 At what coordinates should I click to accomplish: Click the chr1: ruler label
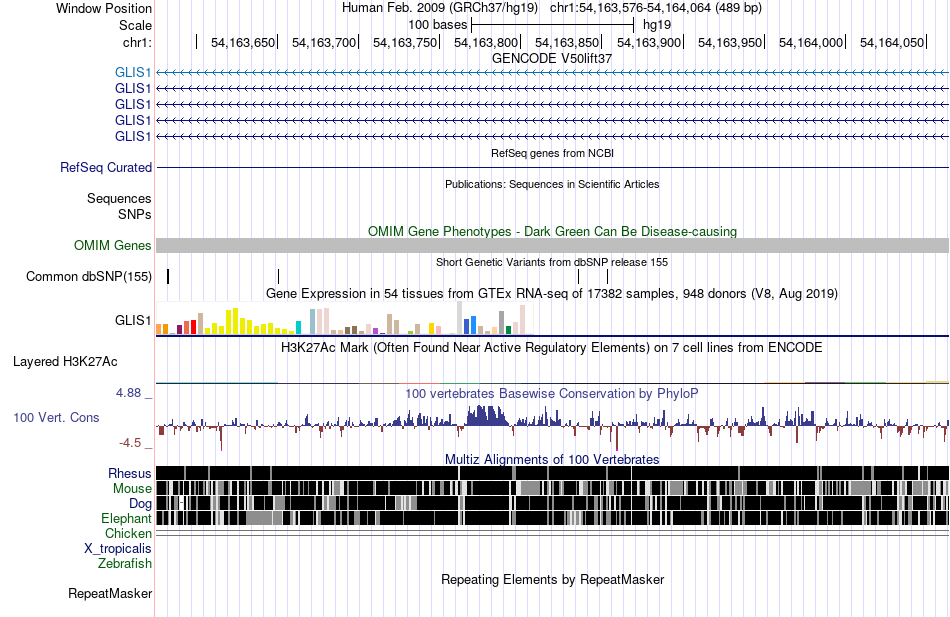point(137,42)
